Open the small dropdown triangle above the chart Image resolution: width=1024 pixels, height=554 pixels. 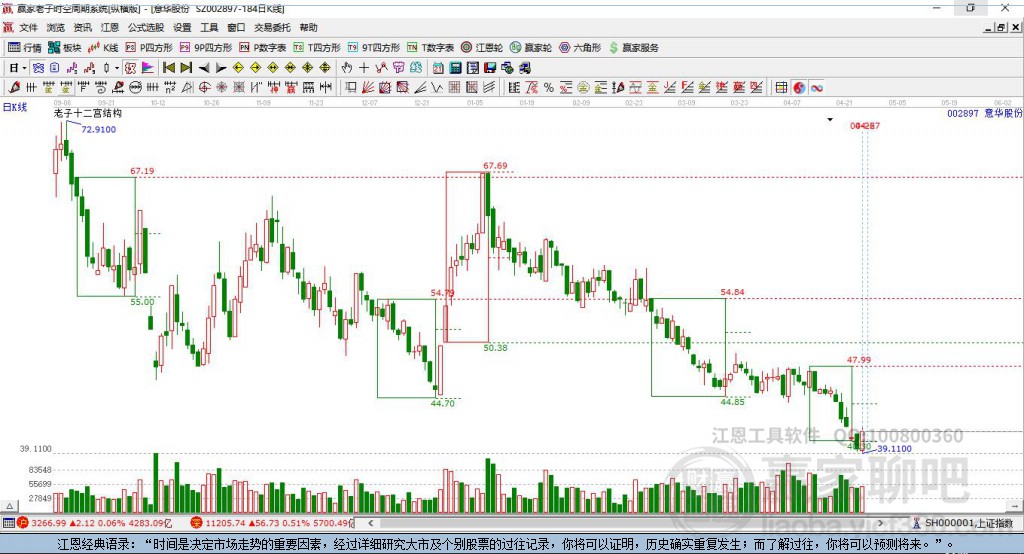click(830, 120)
